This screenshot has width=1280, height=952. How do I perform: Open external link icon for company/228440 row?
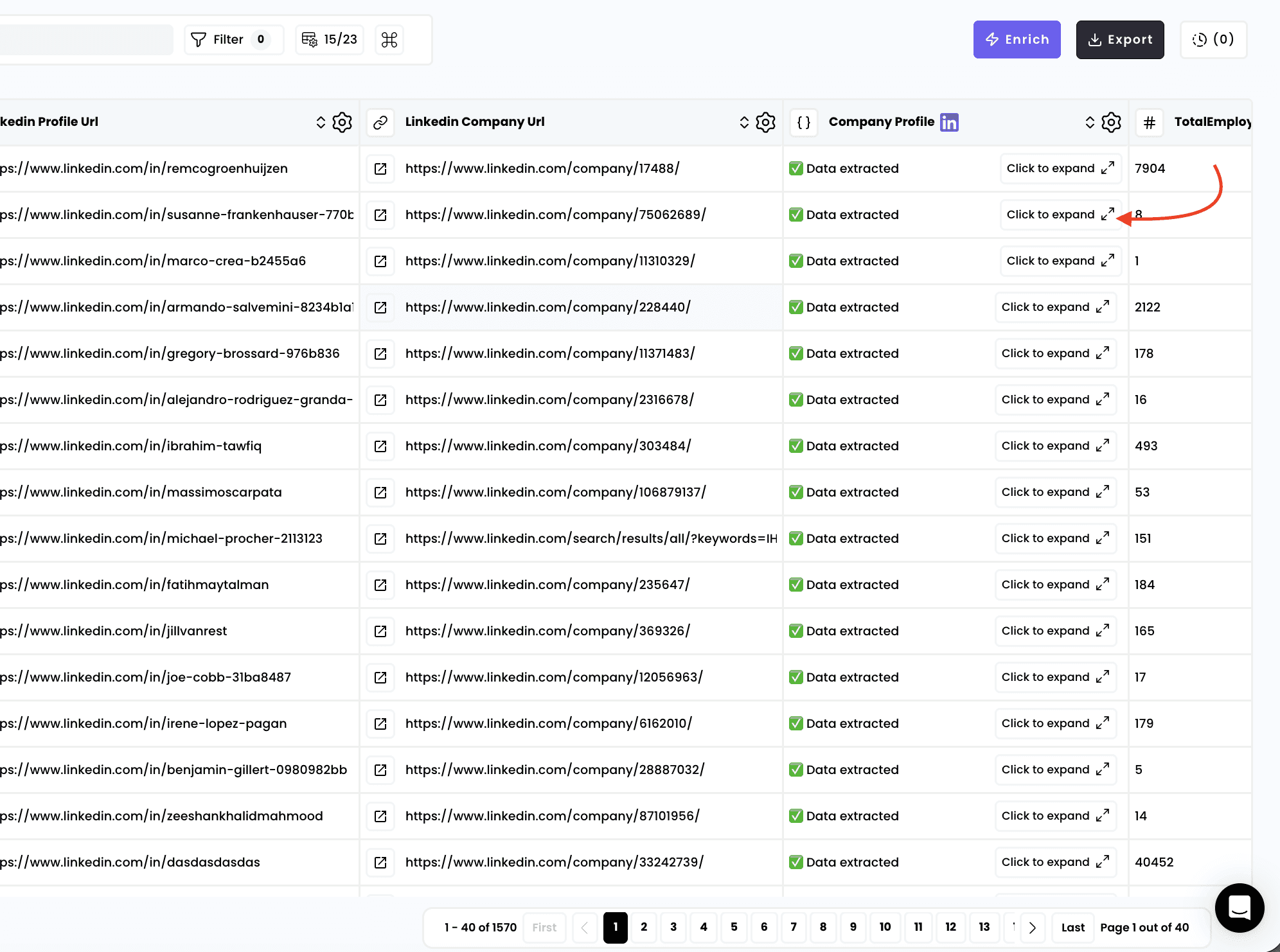tap(380, 307)
